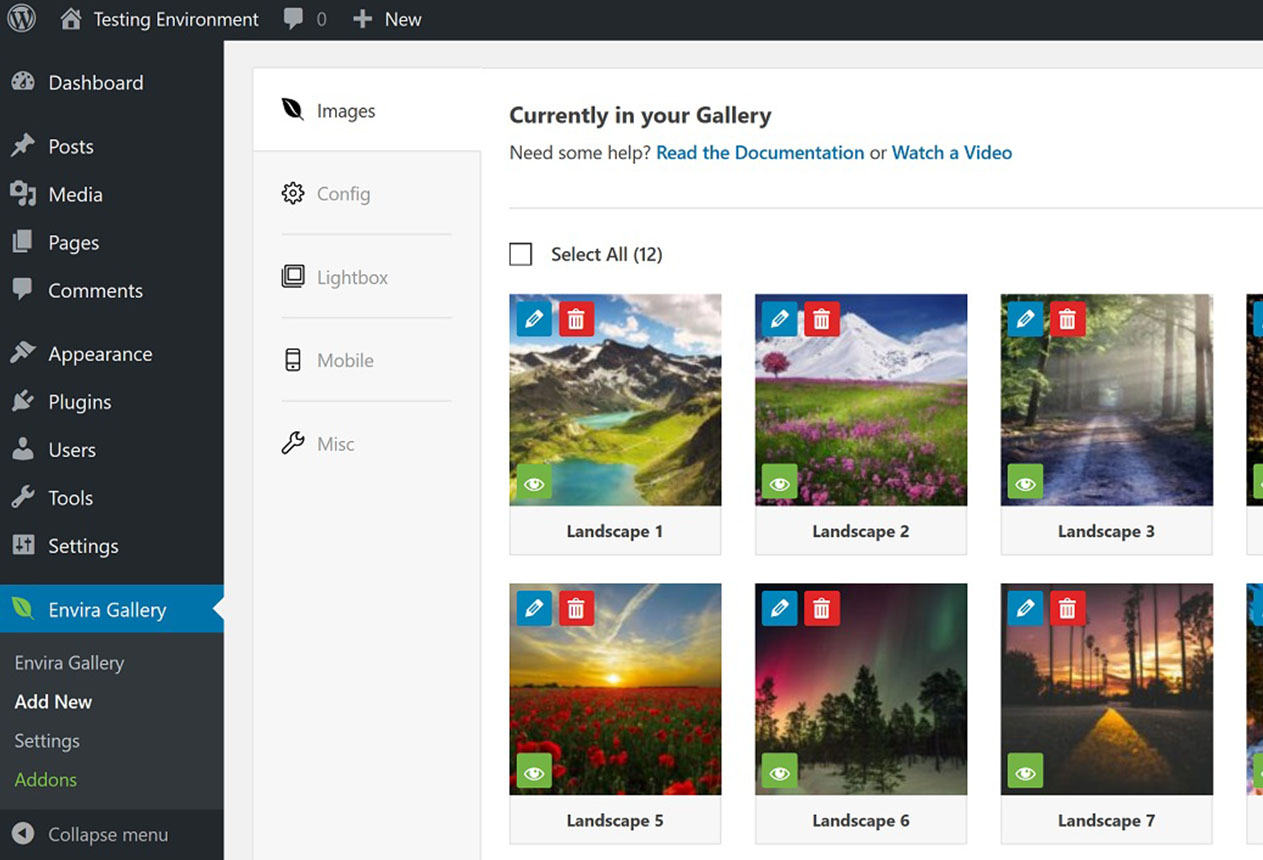Delete Landscape 2 using its trash icon
The height and width of the screenshot is (860, 1263).
point(821,319)
